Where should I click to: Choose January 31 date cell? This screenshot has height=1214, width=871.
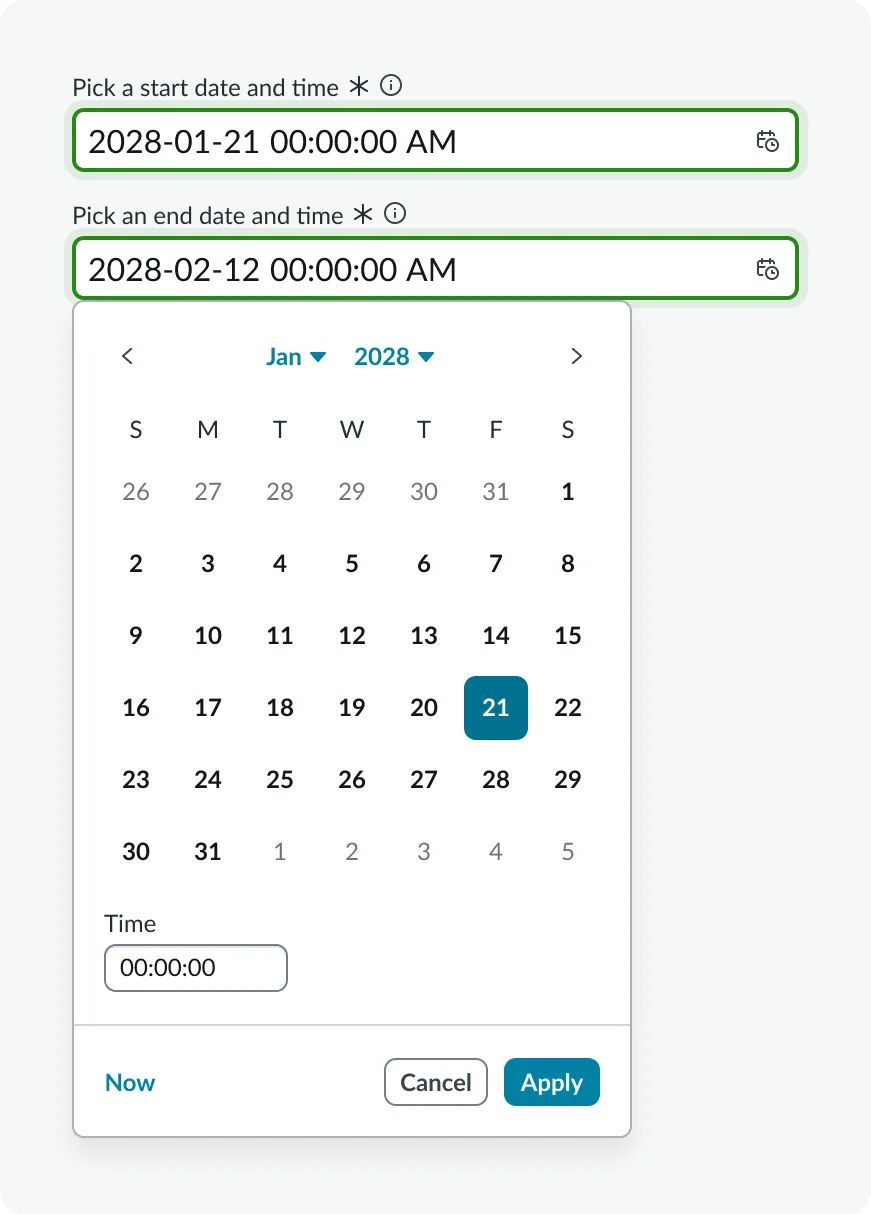208,852
